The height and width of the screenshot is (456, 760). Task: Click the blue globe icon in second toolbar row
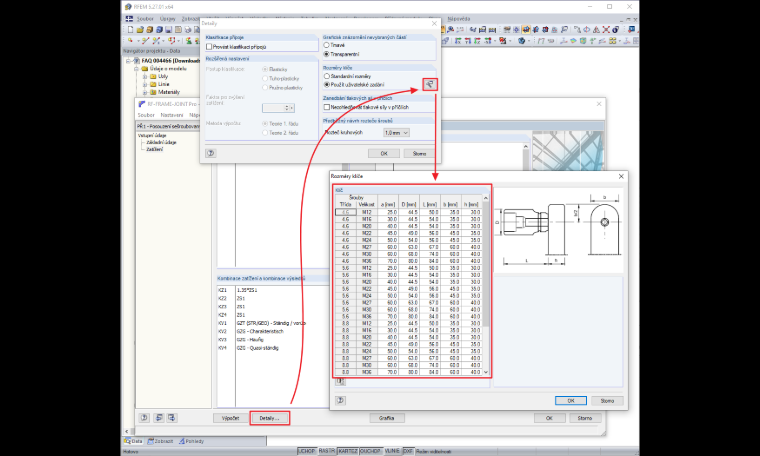pos(522,41)
